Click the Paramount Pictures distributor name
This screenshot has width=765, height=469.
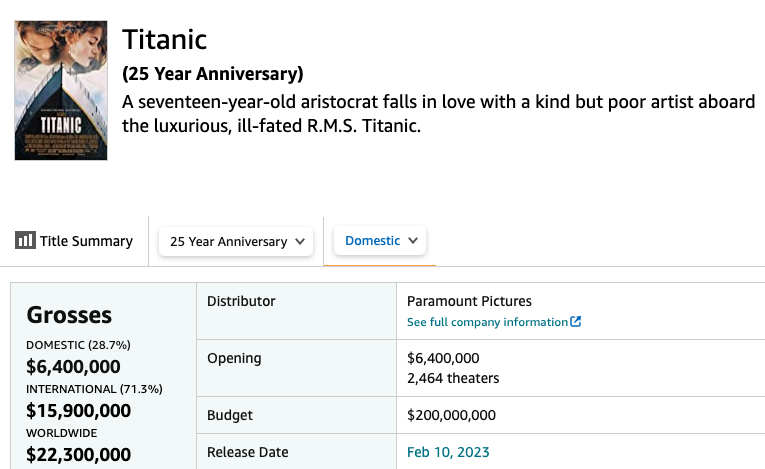pyautogui.click(x=469, y=301)
